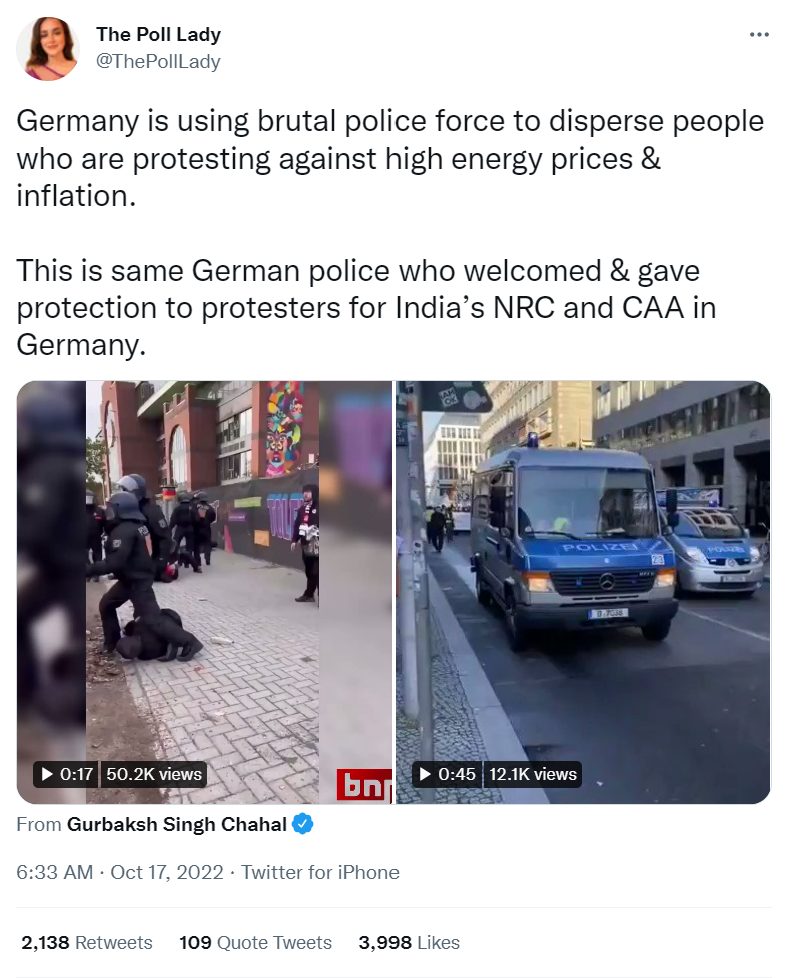
Task: Open the 6:33 AM · Oct 17, 2022 timestamp
Action: tap(120, 872)
